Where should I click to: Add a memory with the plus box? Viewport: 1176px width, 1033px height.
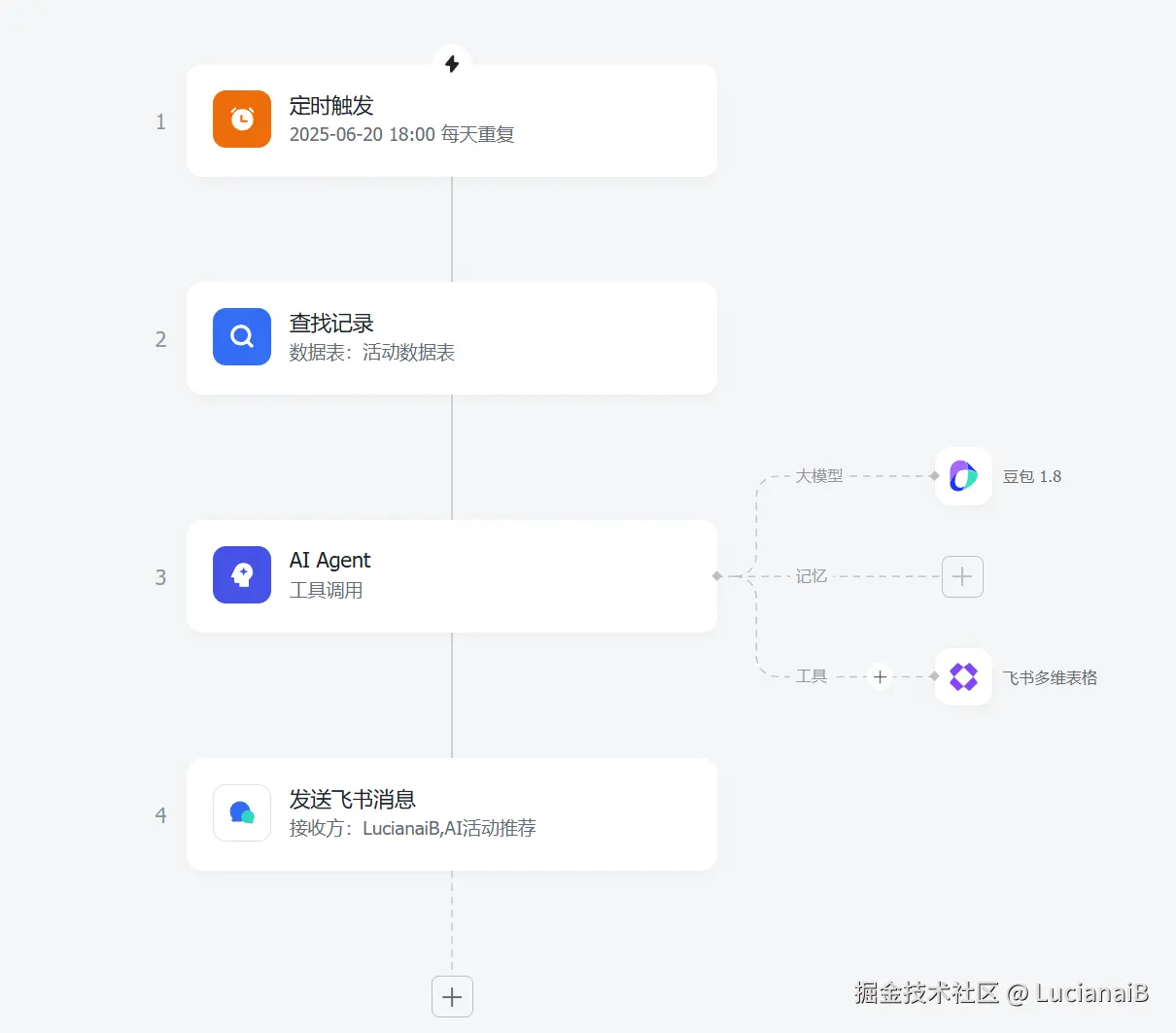[x=962, y=576]
